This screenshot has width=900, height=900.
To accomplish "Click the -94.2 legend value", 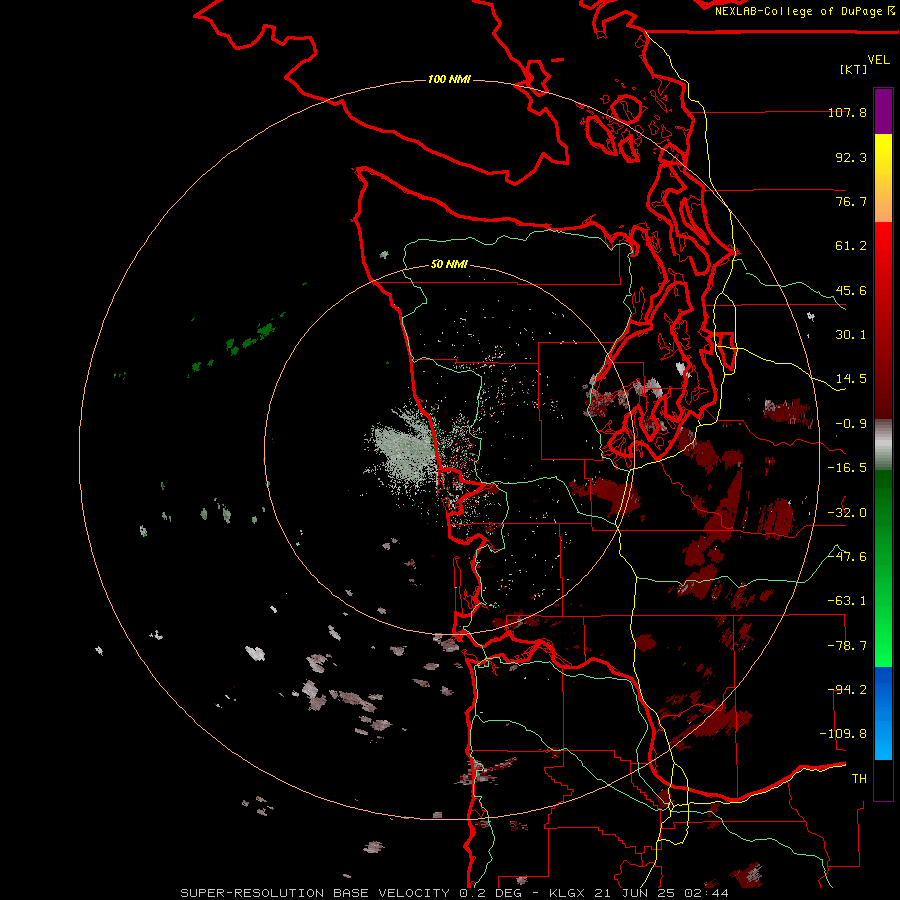I will pyautogui.click(x=847, y=690).
